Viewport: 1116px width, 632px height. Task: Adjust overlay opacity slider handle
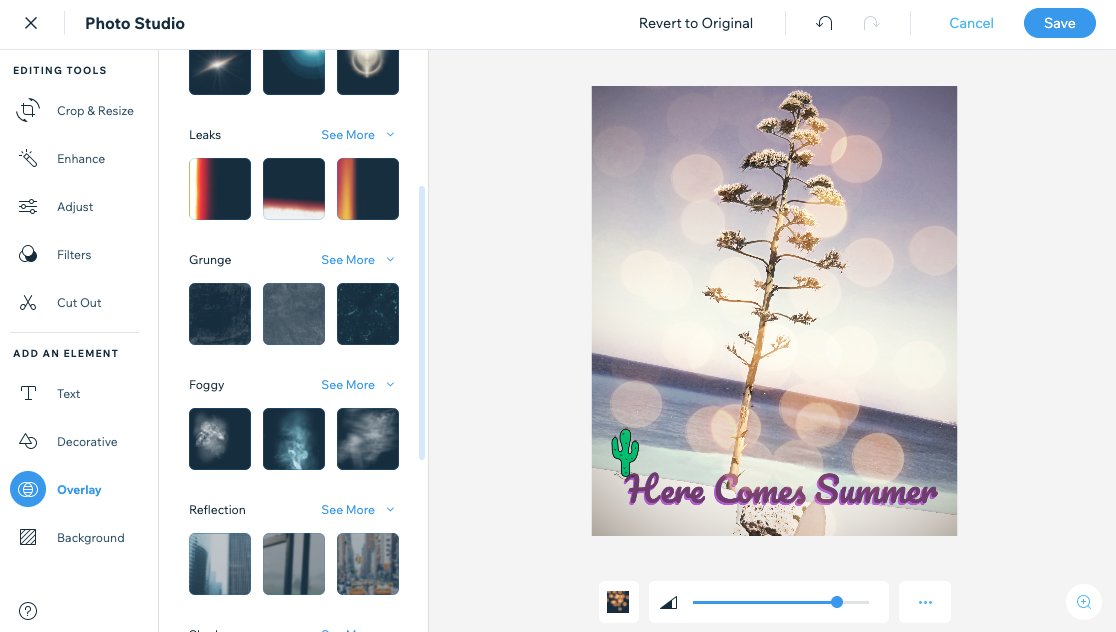click(837, 602)
